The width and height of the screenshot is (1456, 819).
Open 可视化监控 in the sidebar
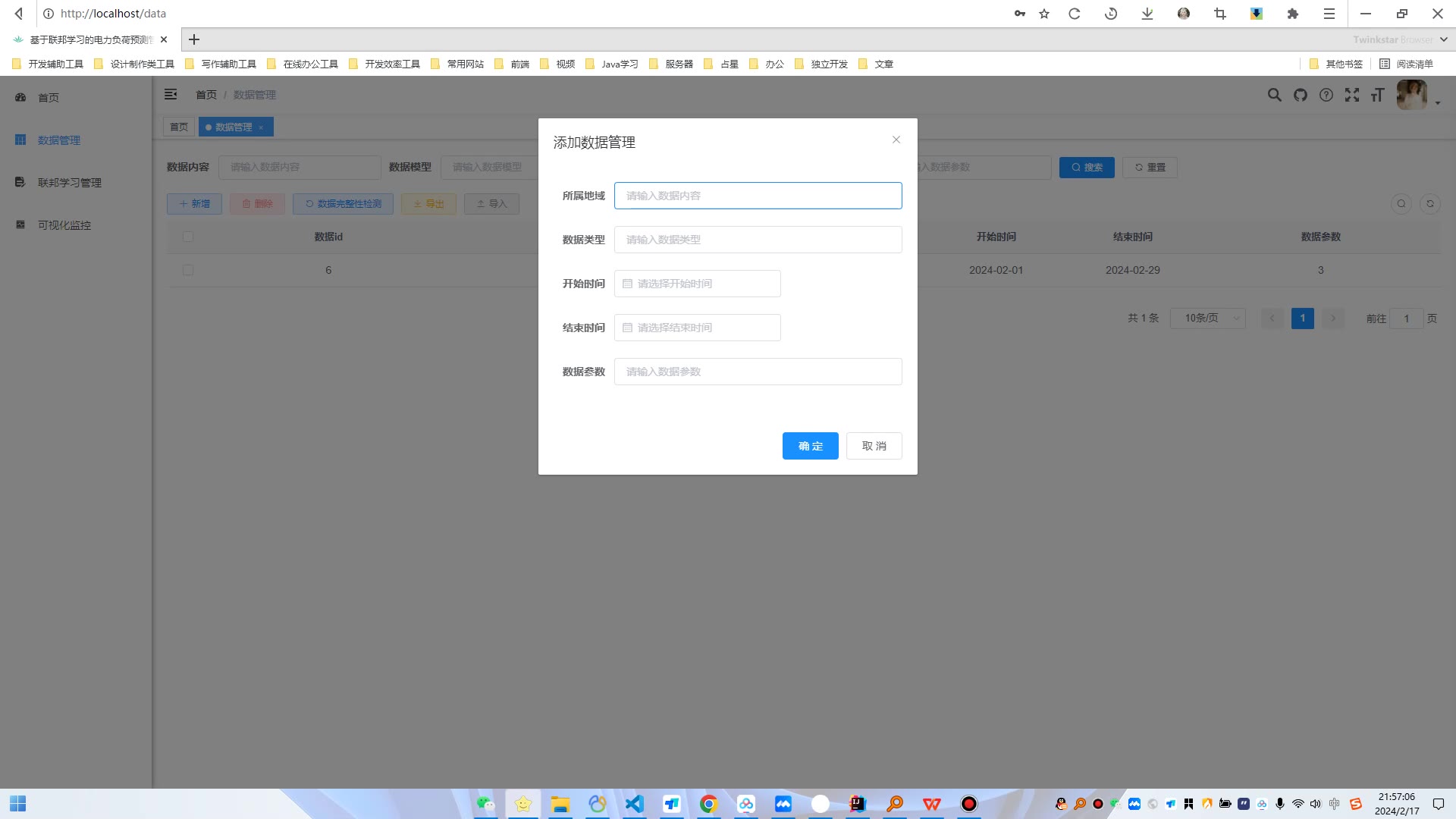64,225
